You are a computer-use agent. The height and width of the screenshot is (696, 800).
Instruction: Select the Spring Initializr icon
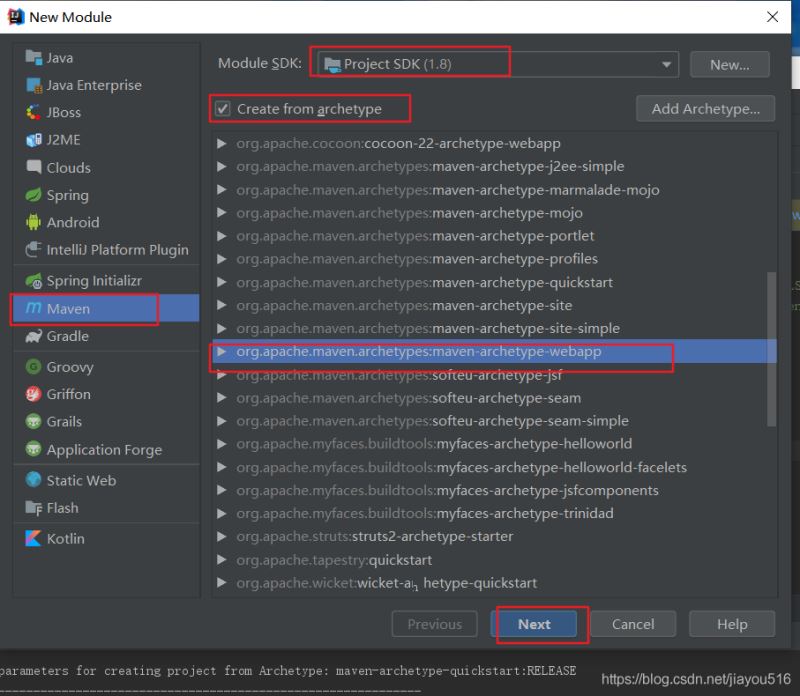point(34,281)
